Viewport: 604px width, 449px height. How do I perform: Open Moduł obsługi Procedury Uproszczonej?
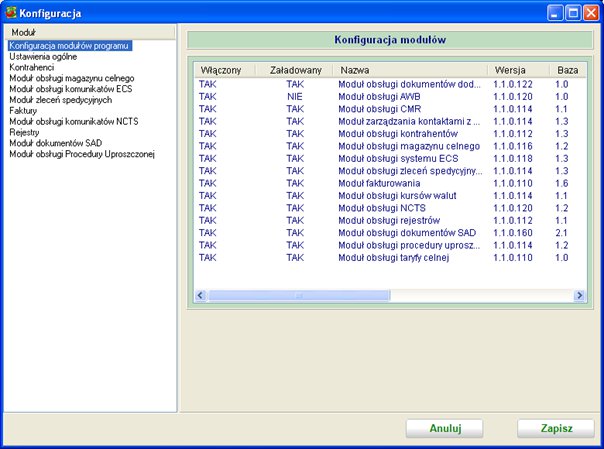click(x=82, y=154)
